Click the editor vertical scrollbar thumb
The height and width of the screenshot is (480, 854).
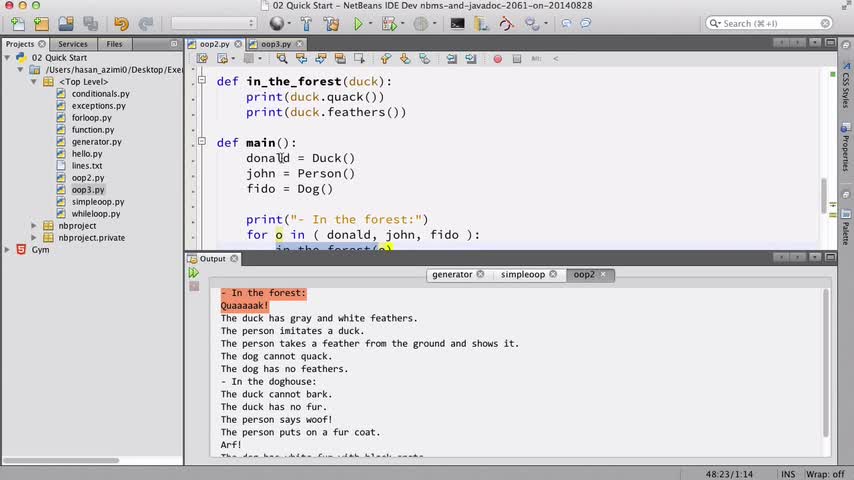(824, 195)
